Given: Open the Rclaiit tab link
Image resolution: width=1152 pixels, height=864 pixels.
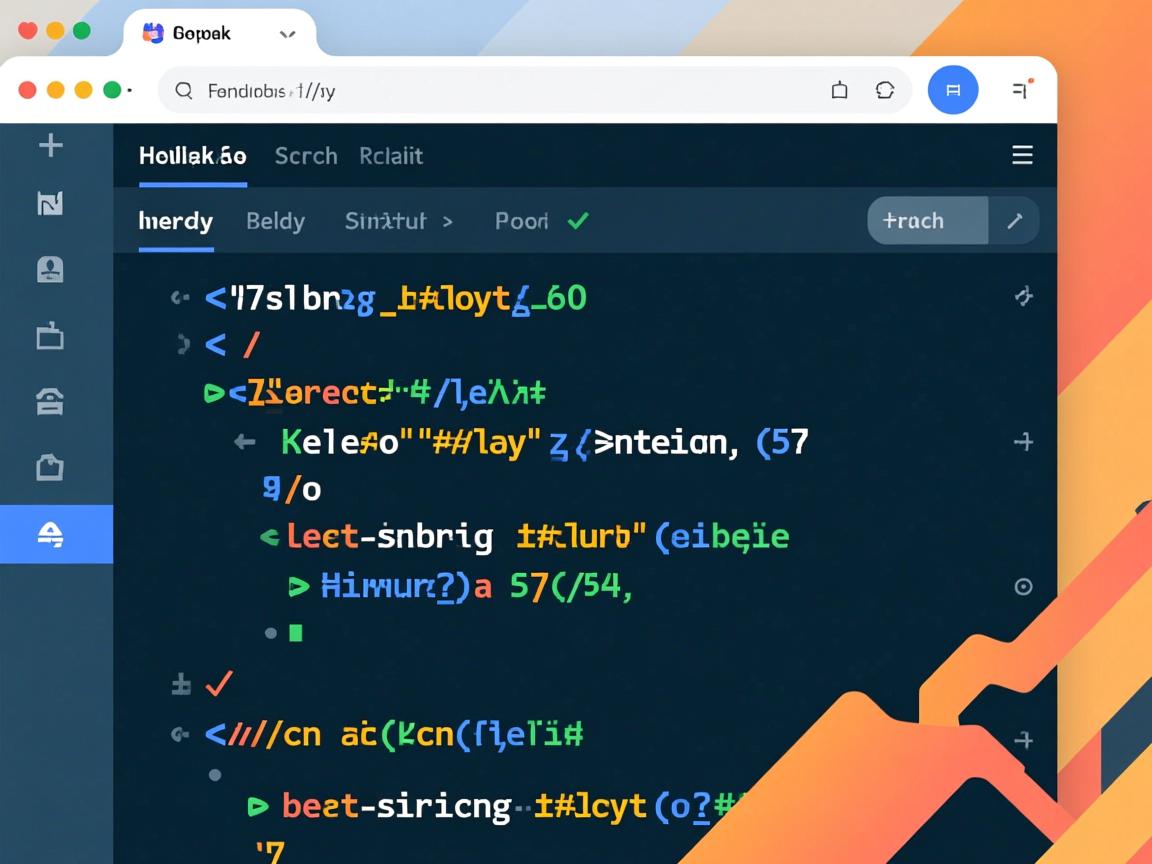Looking at the screenshot, I should pos(391,156).
